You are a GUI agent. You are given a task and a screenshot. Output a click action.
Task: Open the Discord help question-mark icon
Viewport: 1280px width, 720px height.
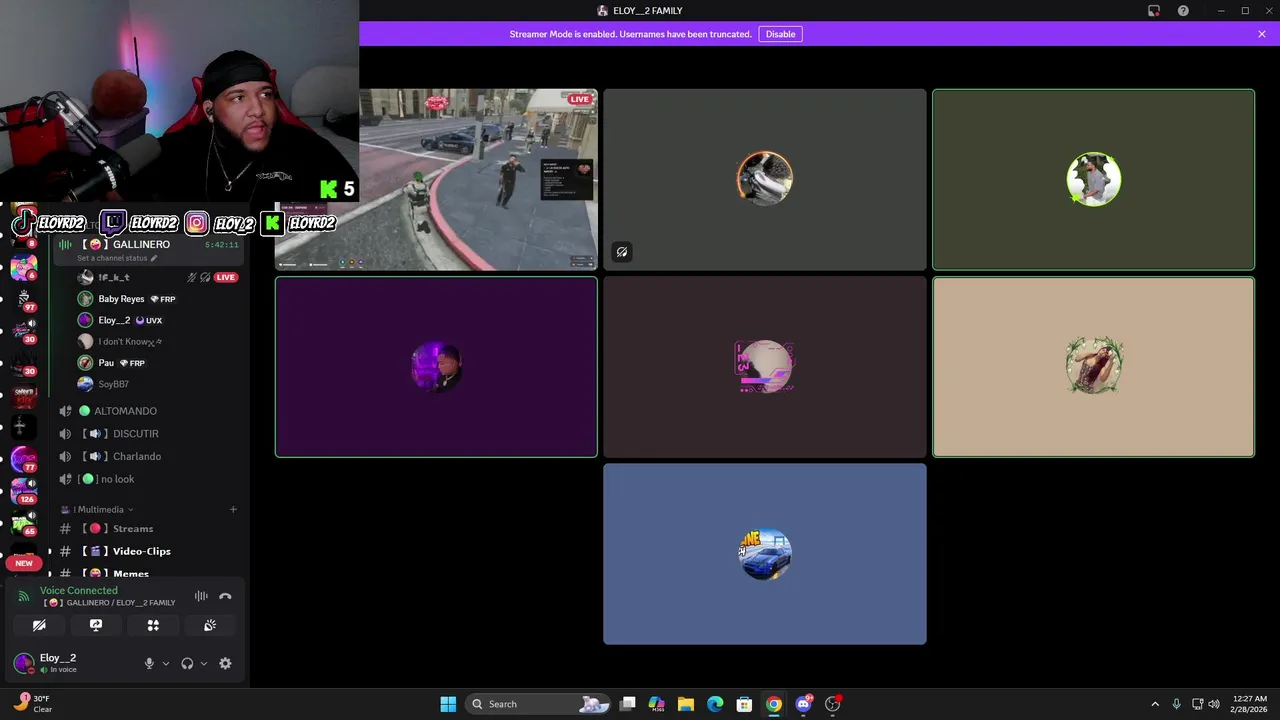[x=1183, y=11]
